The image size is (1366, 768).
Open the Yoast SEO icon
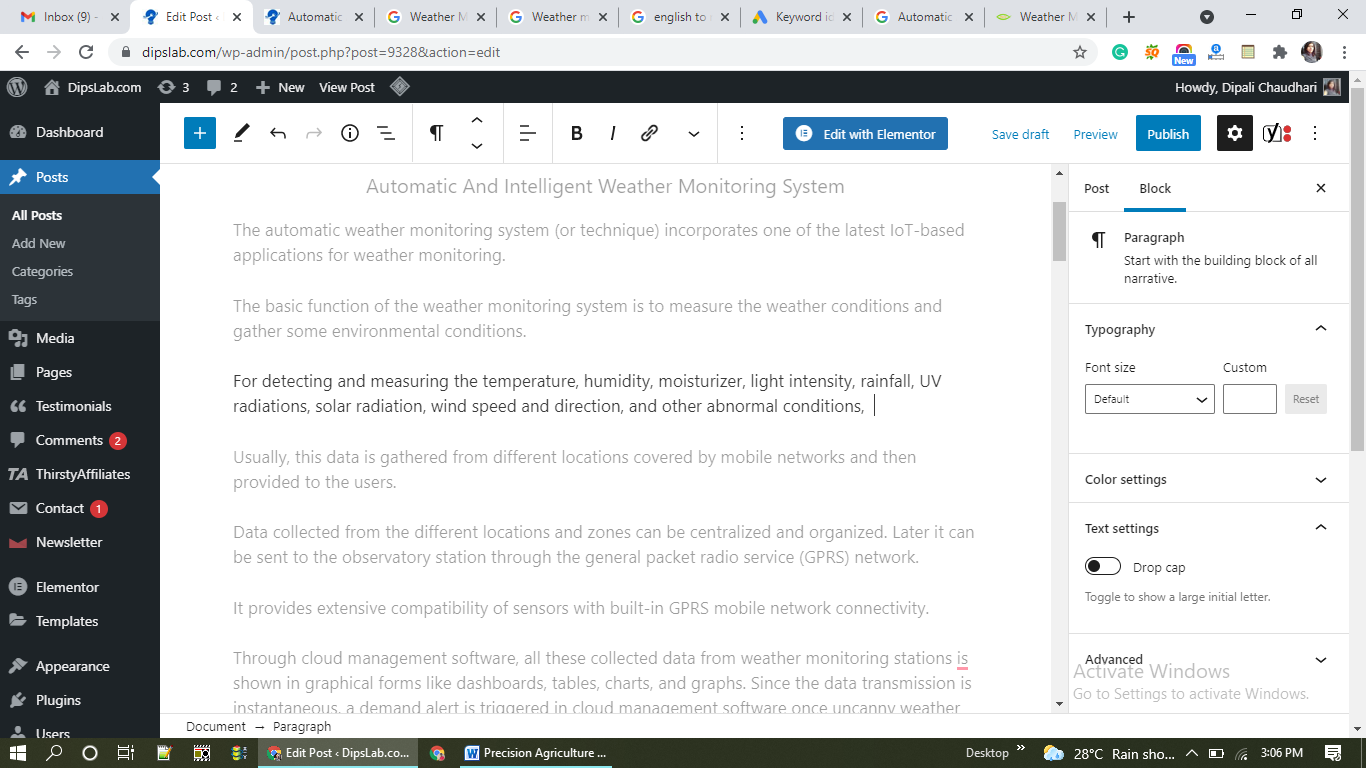[x=1275, y=133]
